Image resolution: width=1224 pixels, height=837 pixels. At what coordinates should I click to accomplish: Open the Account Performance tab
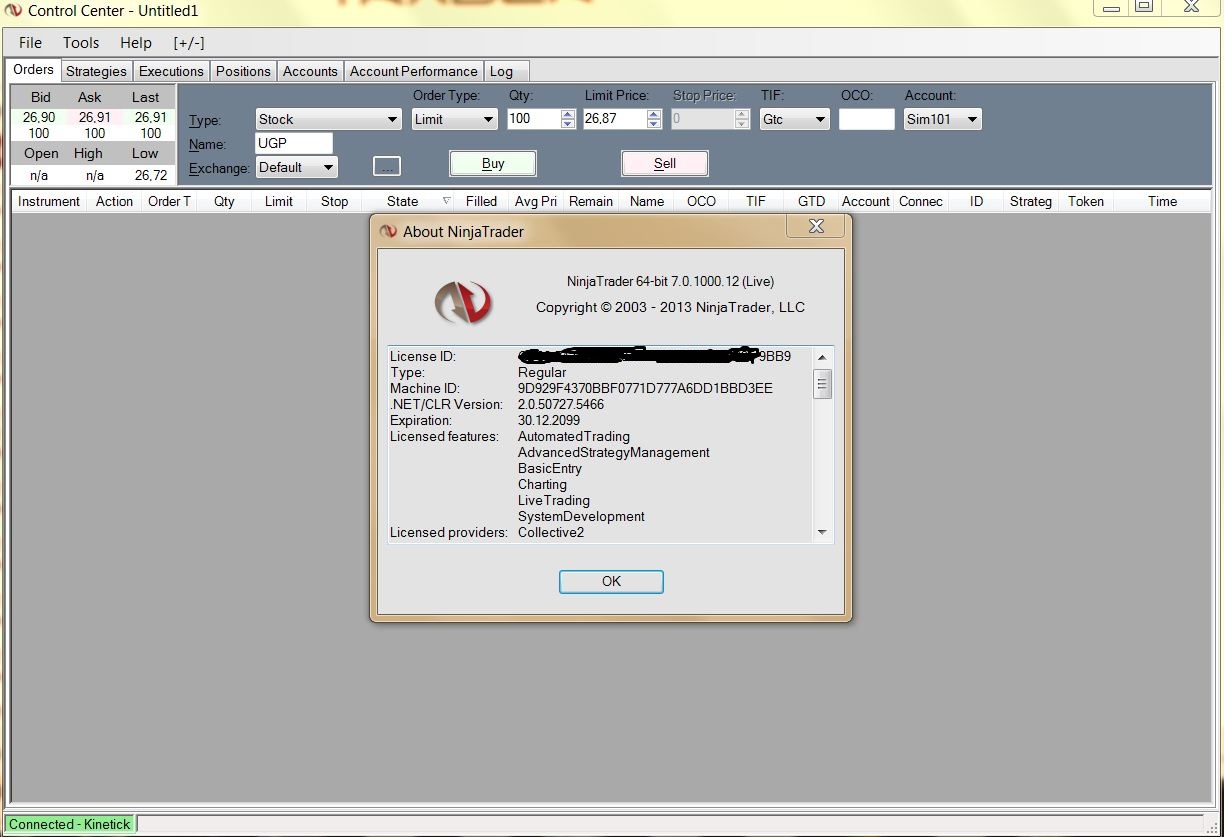[x=414, y=71]
